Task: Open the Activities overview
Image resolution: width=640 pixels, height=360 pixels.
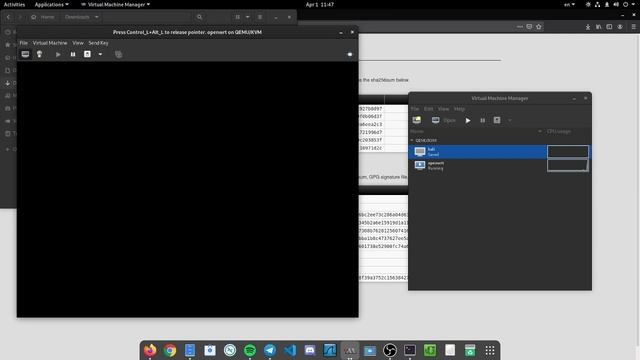Action: [14, 4]
